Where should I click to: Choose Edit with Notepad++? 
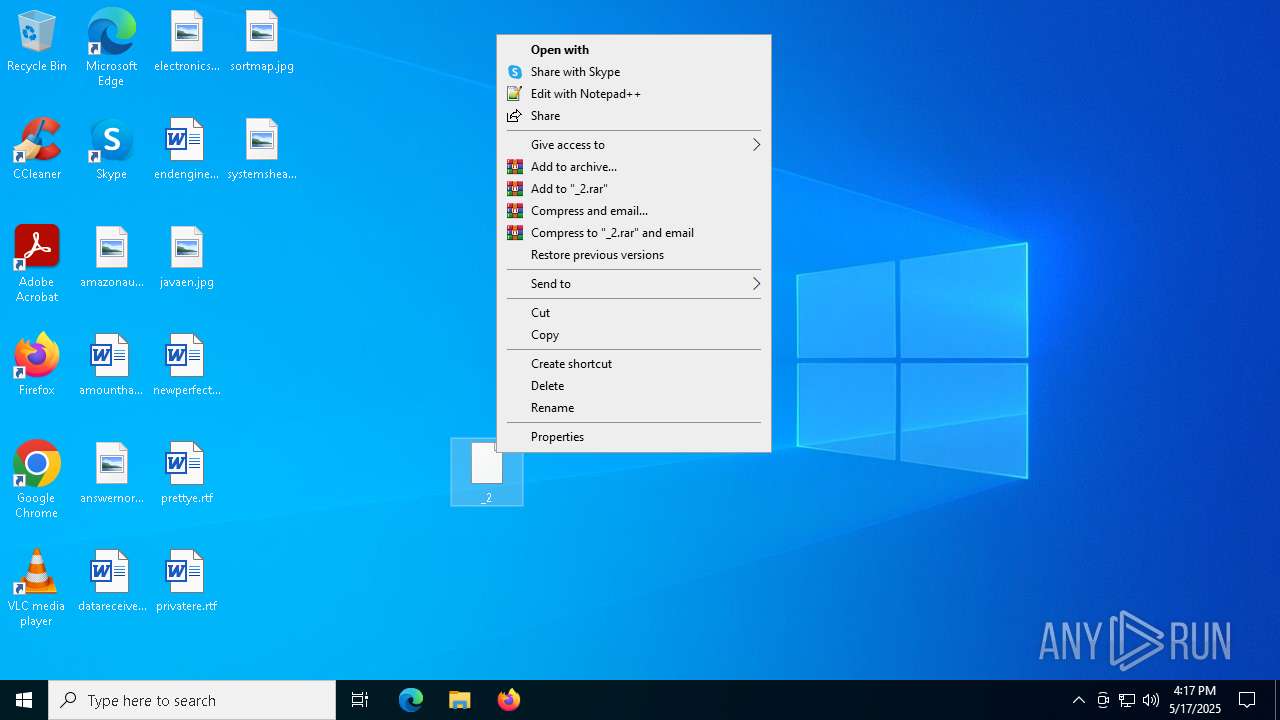click(634, 94)
